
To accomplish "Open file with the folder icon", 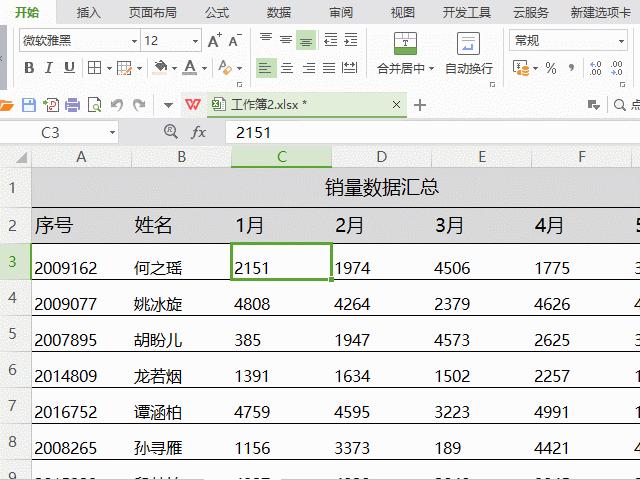I will point(6,105).
